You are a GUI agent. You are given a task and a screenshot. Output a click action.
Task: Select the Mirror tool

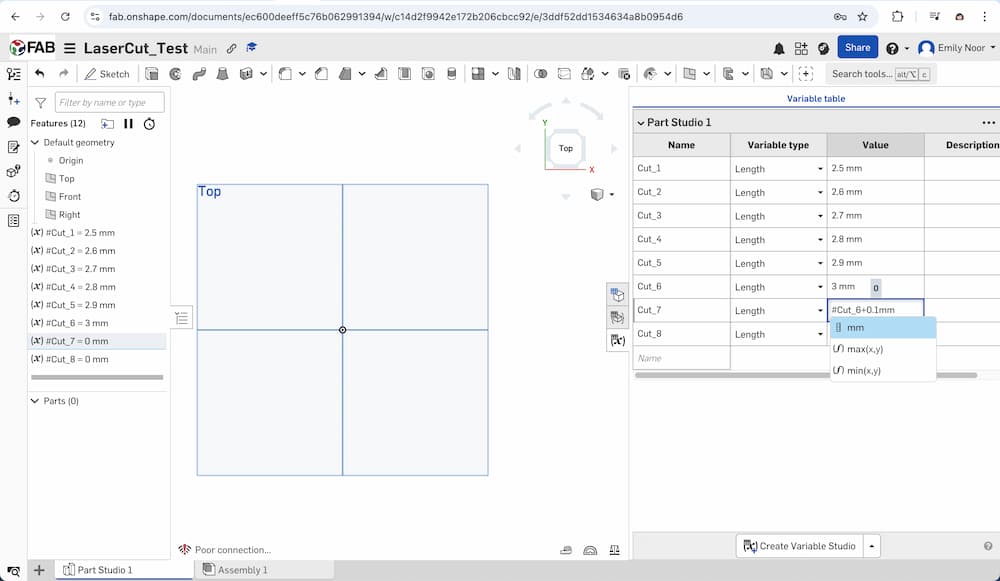coord(514,74)
